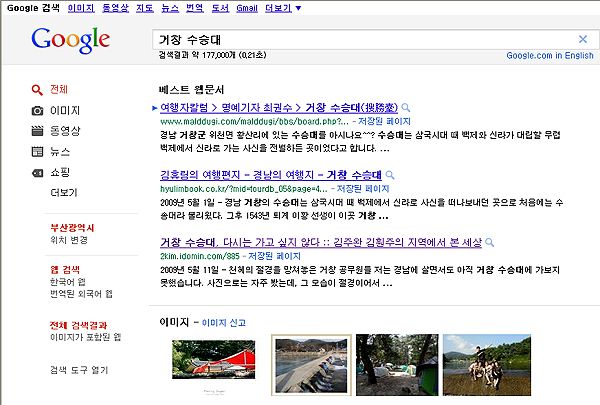Open the 더보기 dropdown in top bar

[283, 8]
